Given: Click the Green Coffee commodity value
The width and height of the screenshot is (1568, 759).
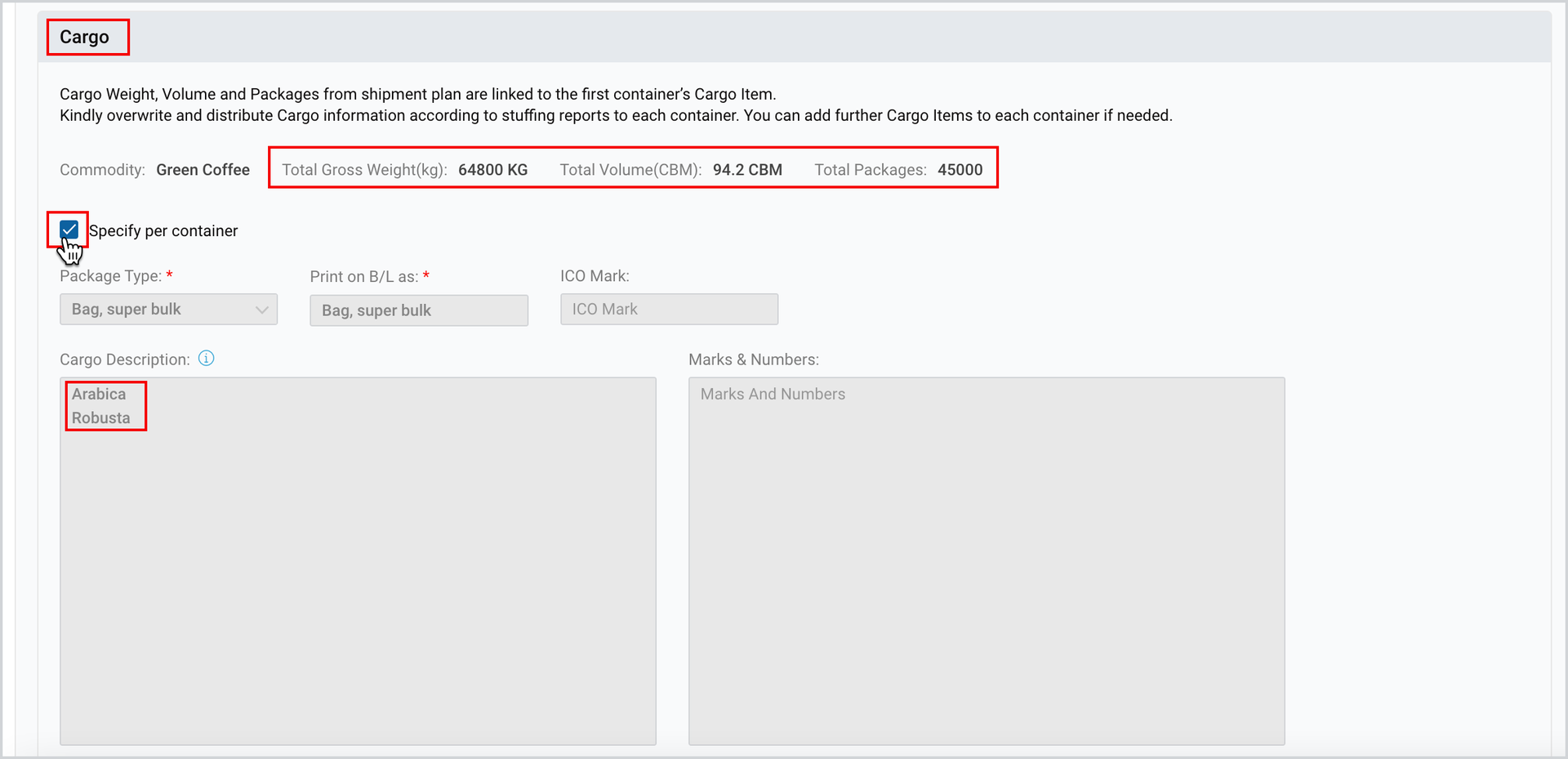Looking at the screenshot, I should tap(203, 170).
